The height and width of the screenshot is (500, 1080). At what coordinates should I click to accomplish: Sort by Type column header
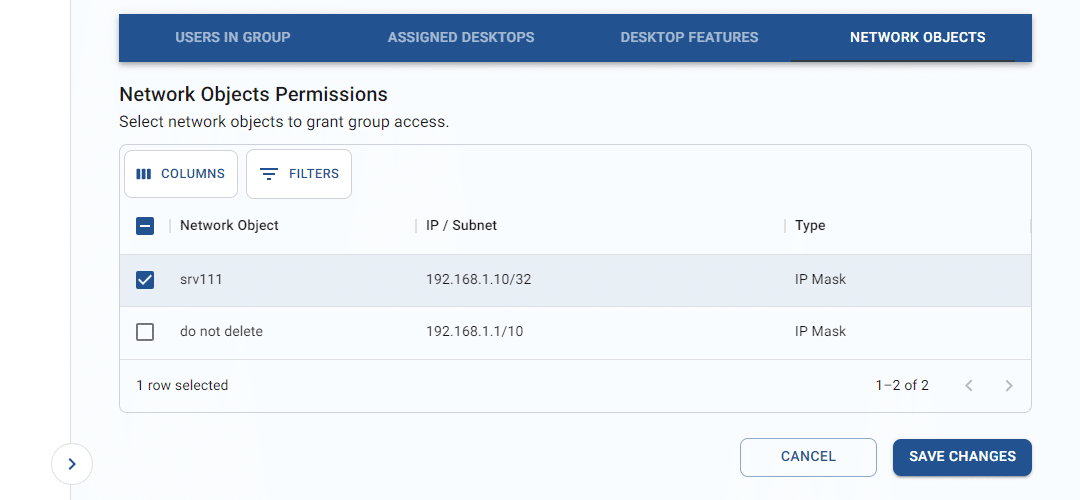pyautogui.click(x=810, y=225)
